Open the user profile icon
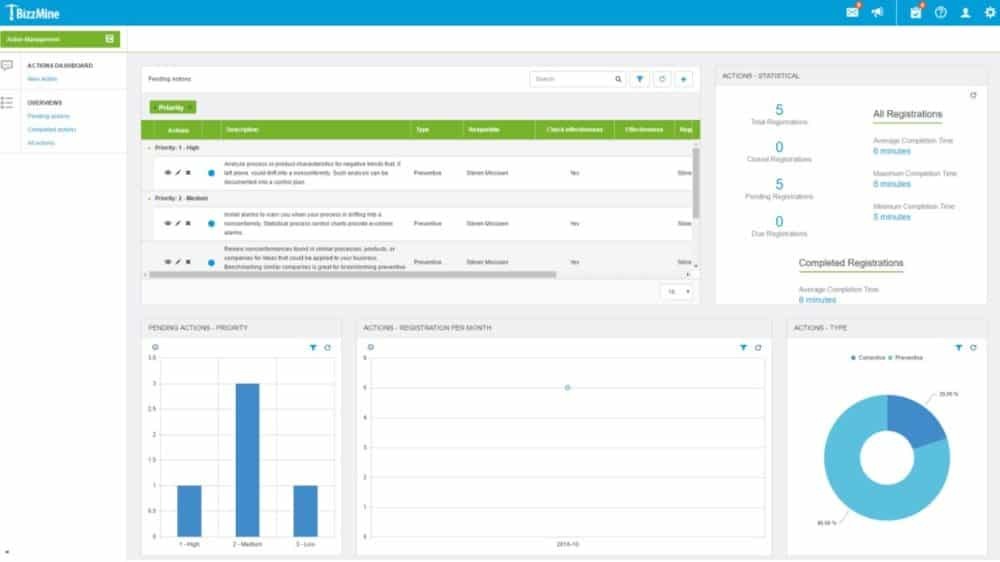 pyautogui.click(x=965, y=12)
